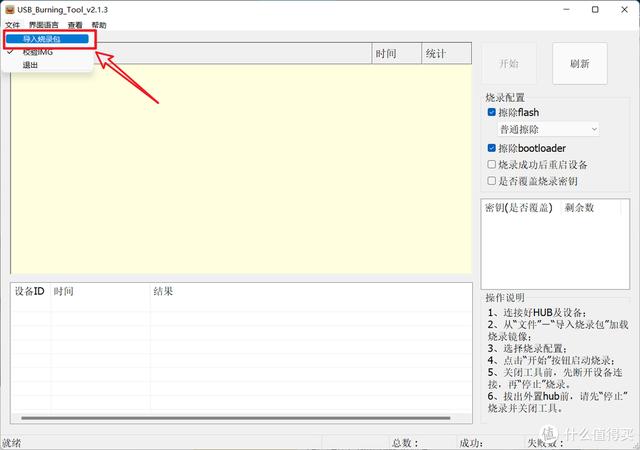Viewport: 640px width, 450px height.
Task: Select 退出 to exit the tool
Action: pos(30,65)
